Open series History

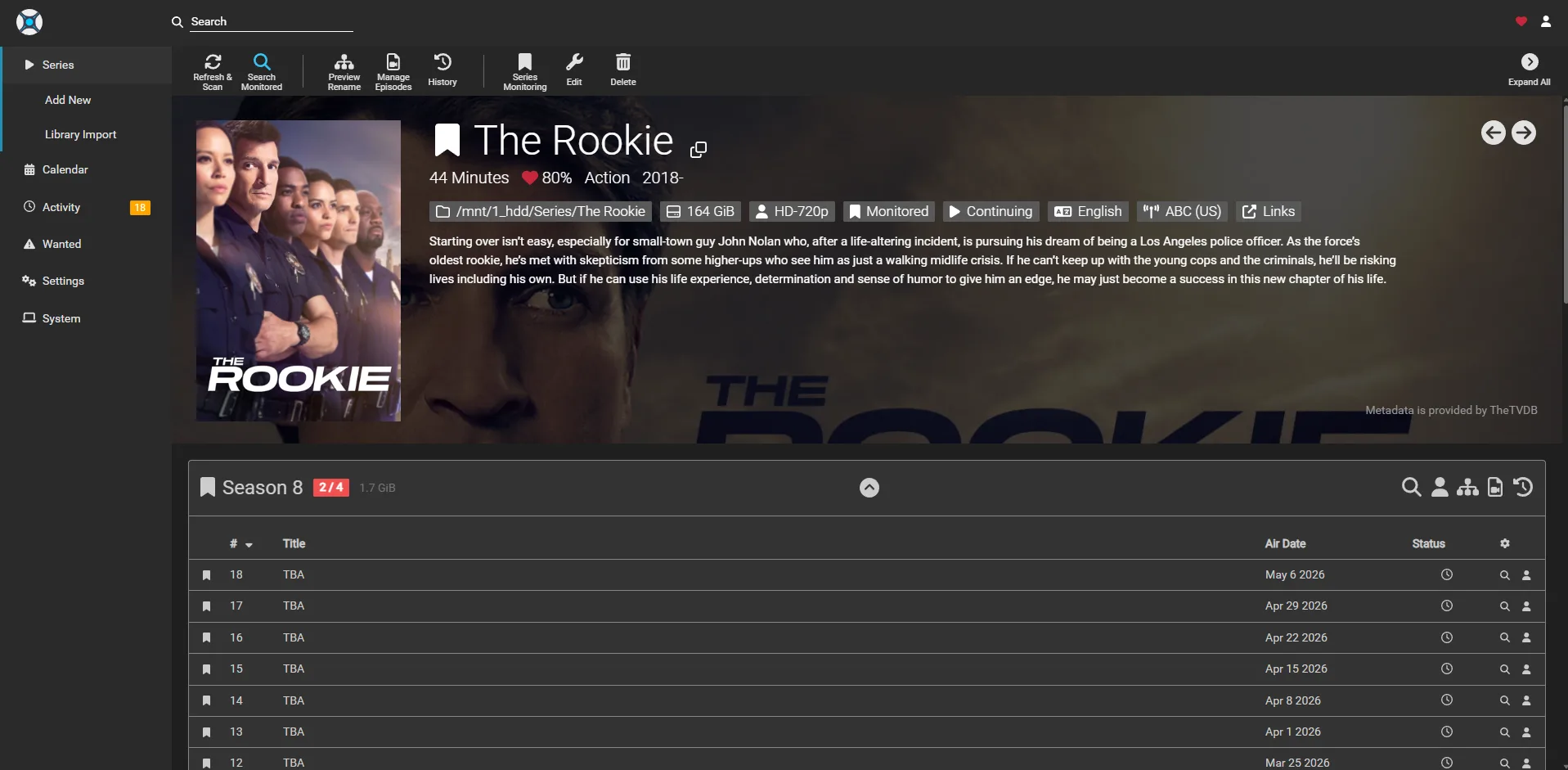443,71
